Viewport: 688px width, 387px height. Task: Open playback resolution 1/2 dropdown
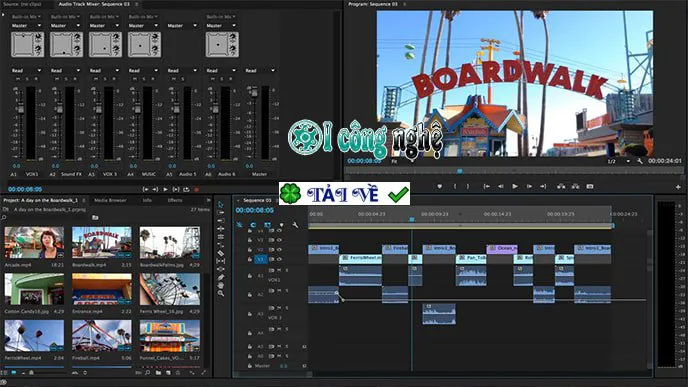[618, 161]
